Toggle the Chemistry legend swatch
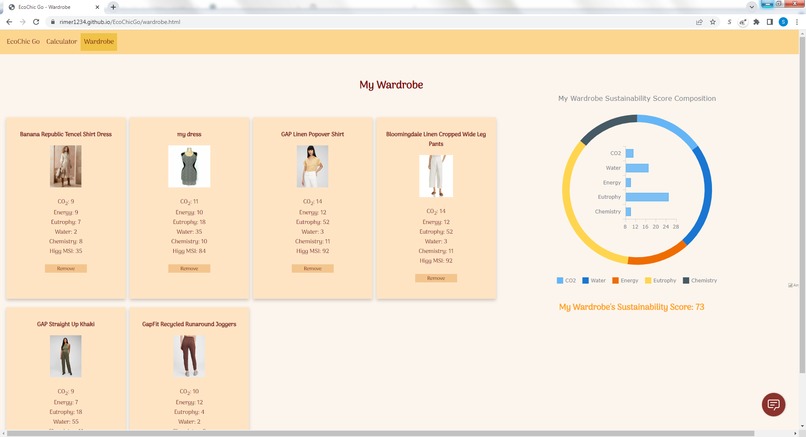The height and width of the screenshot is (437, 806). click(x=686, y=281)
